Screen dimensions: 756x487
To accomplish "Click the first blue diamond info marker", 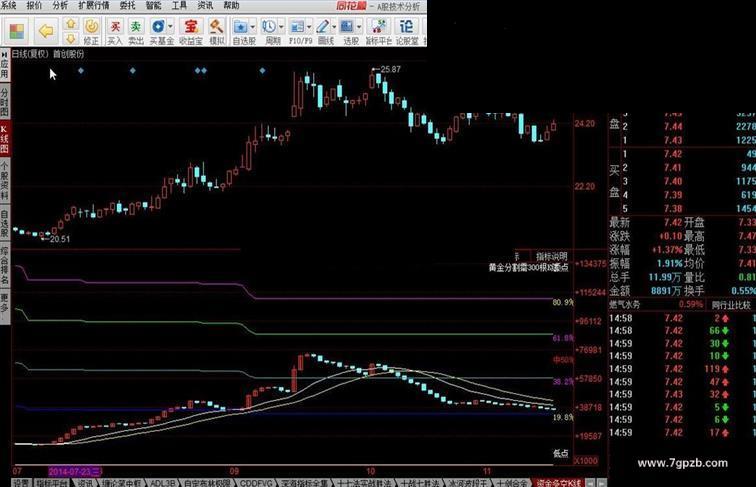I will pos(81,70).
